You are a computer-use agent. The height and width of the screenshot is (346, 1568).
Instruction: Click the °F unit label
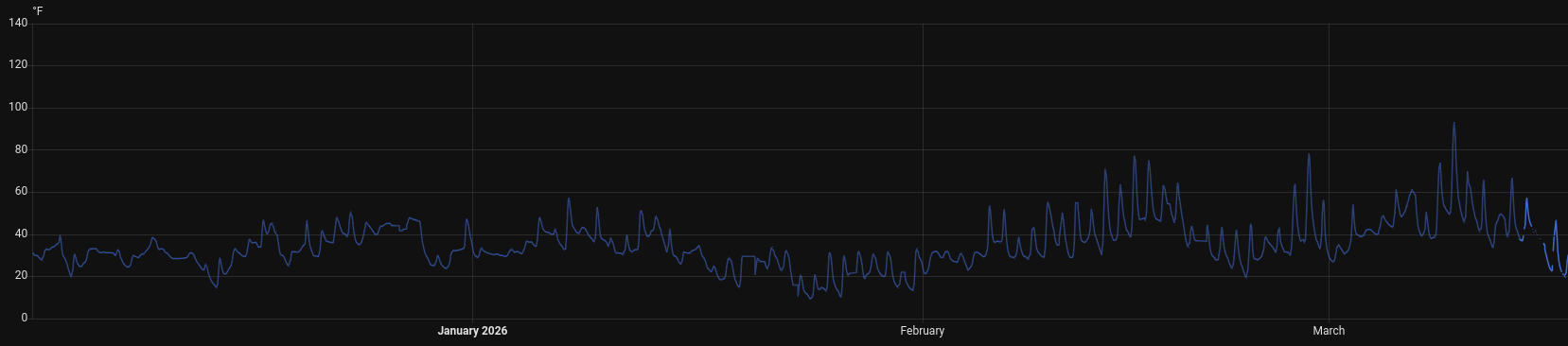tap(38, 11)
